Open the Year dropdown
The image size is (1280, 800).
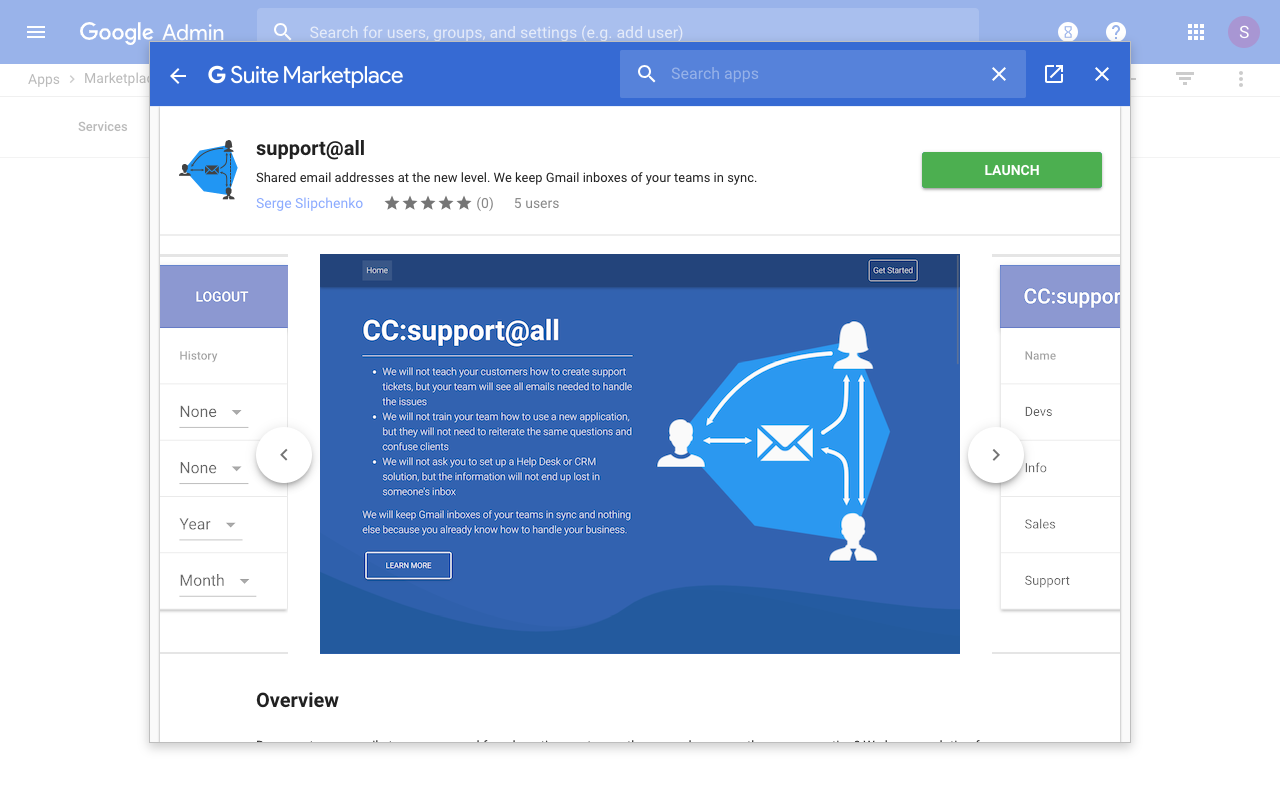(x=210, y=524)
